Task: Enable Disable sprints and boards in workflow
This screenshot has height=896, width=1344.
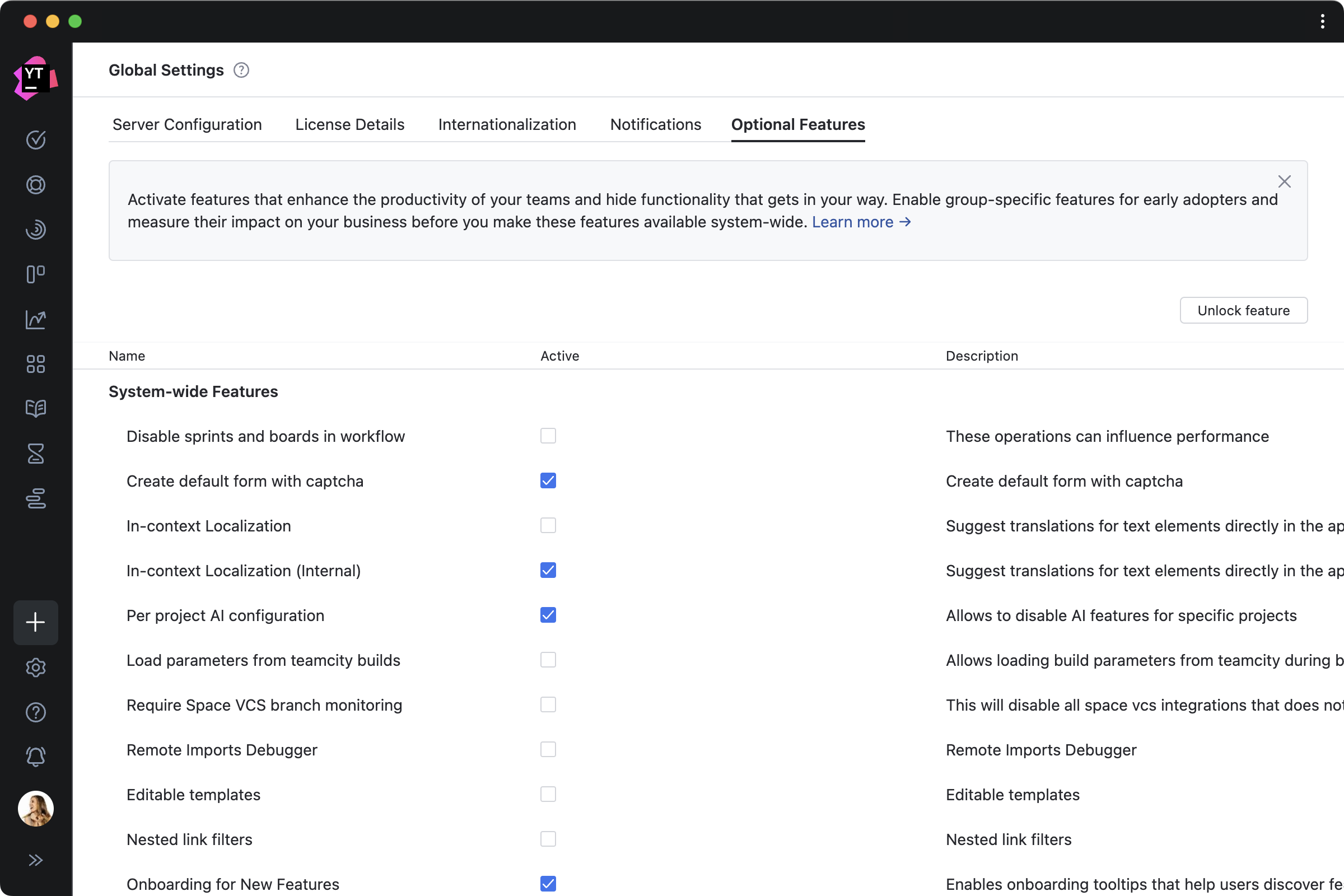Action: pyautogui.click(x=548, y=436)
